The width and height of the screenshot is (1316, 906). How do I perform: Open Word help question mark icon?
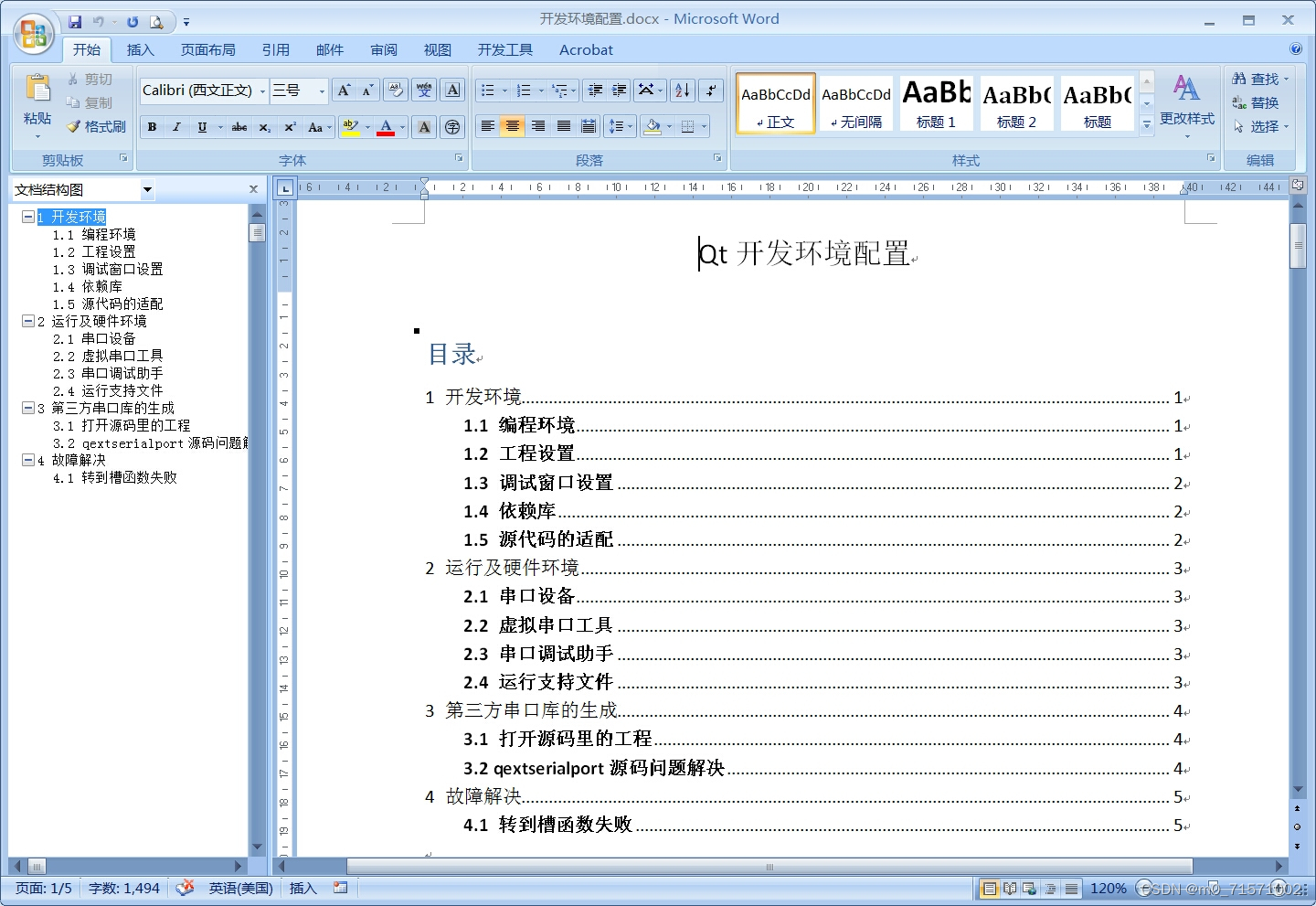1295,49
